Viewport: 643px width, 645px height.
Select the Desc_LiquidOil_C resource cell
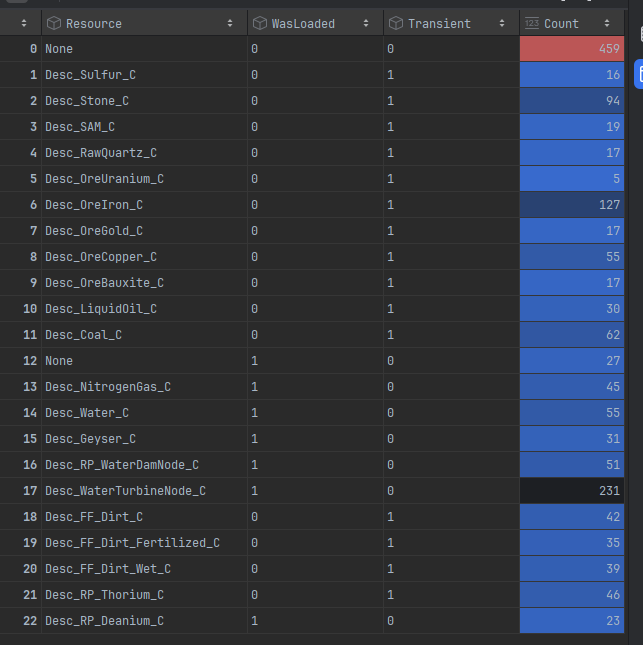click(x=144, y=309)
